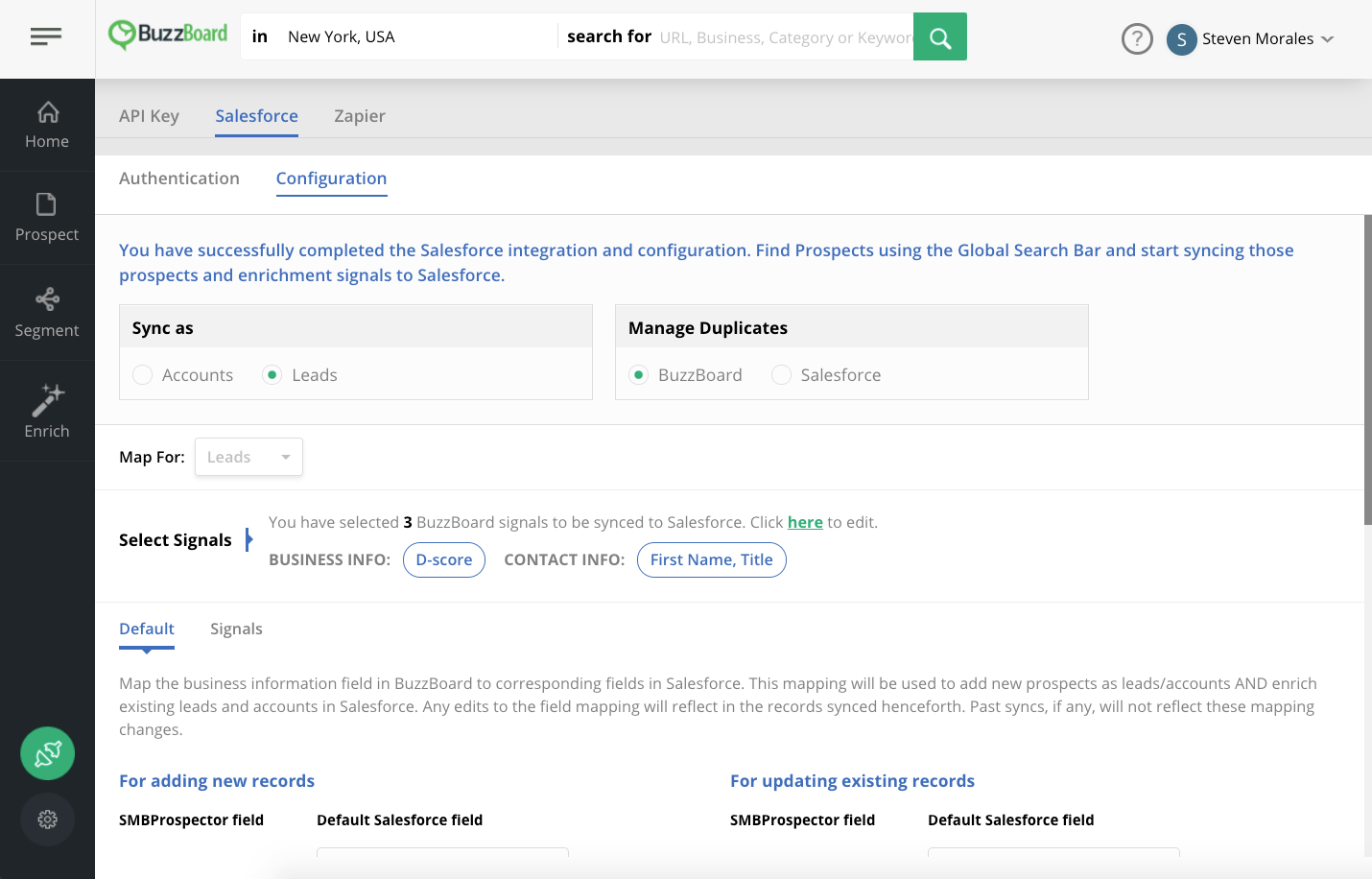Open Prospect in the sidebar
Image resolution: width=1372 pixels, height=879 pixels.
coord(47,218)
